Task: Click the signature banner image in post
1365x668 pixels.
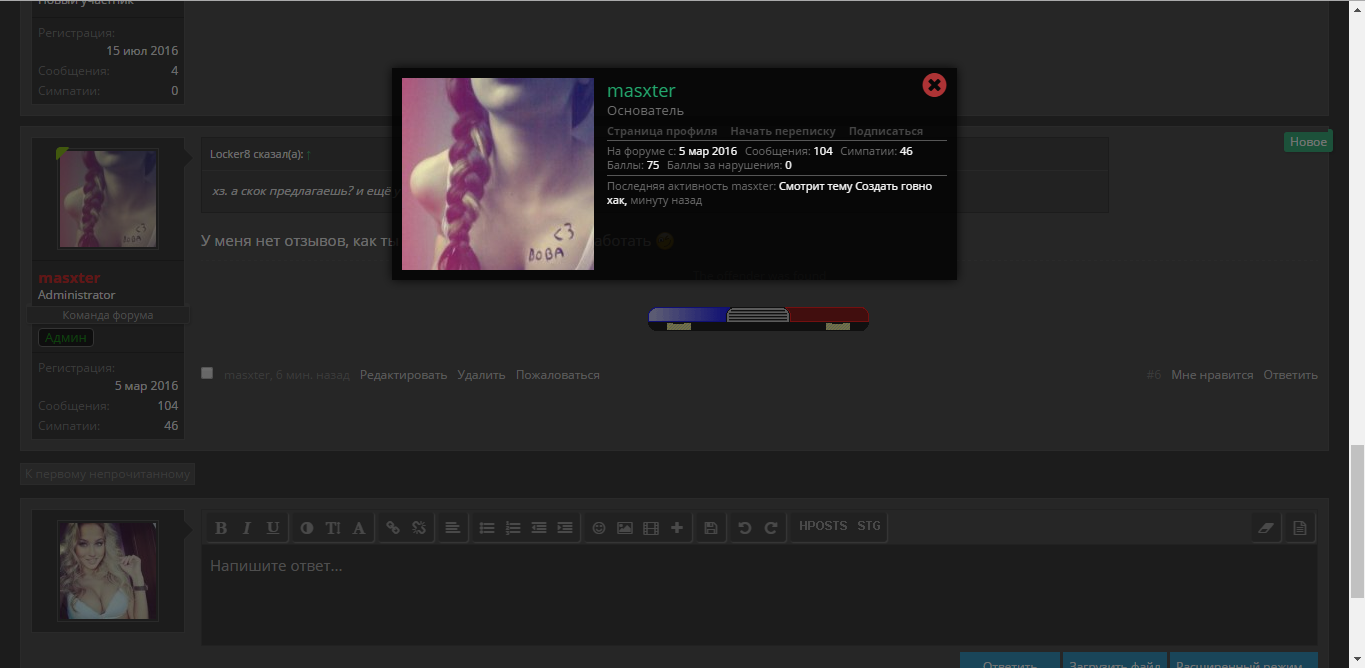Action: pos(759,318)
